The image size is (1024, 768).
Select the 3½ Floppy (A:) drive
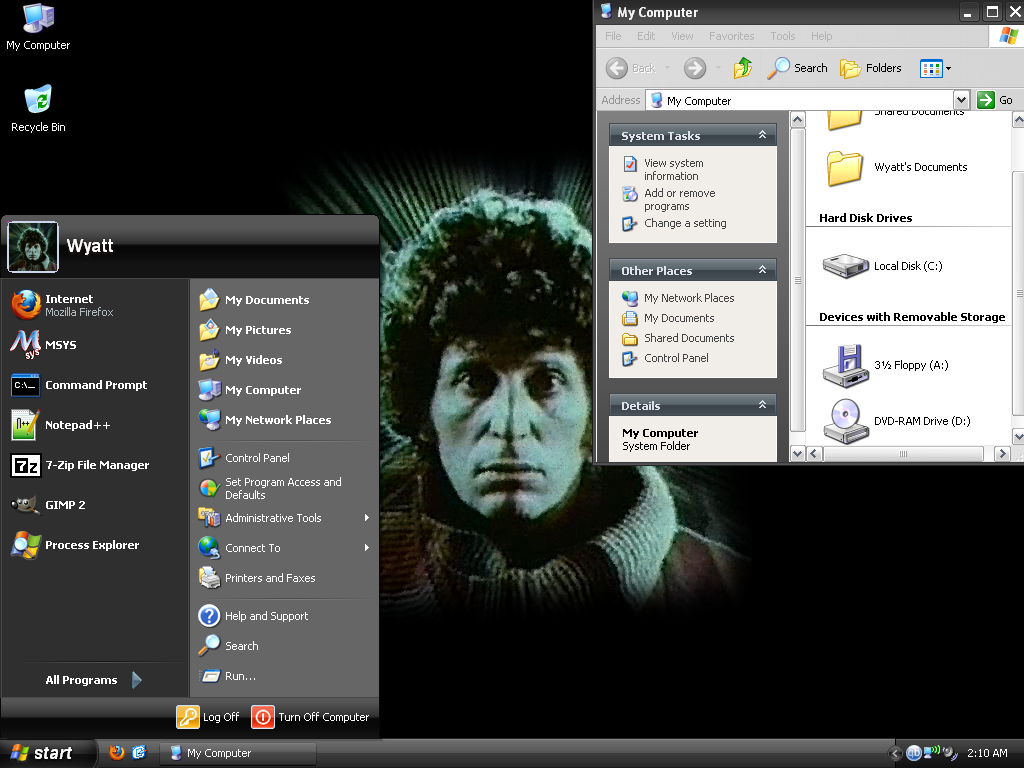coord(885,365)
